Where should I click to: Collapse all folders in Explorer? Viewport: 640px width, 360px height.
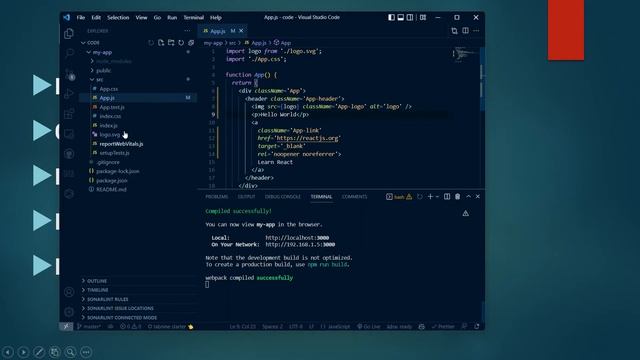click(x=191, y=42)
